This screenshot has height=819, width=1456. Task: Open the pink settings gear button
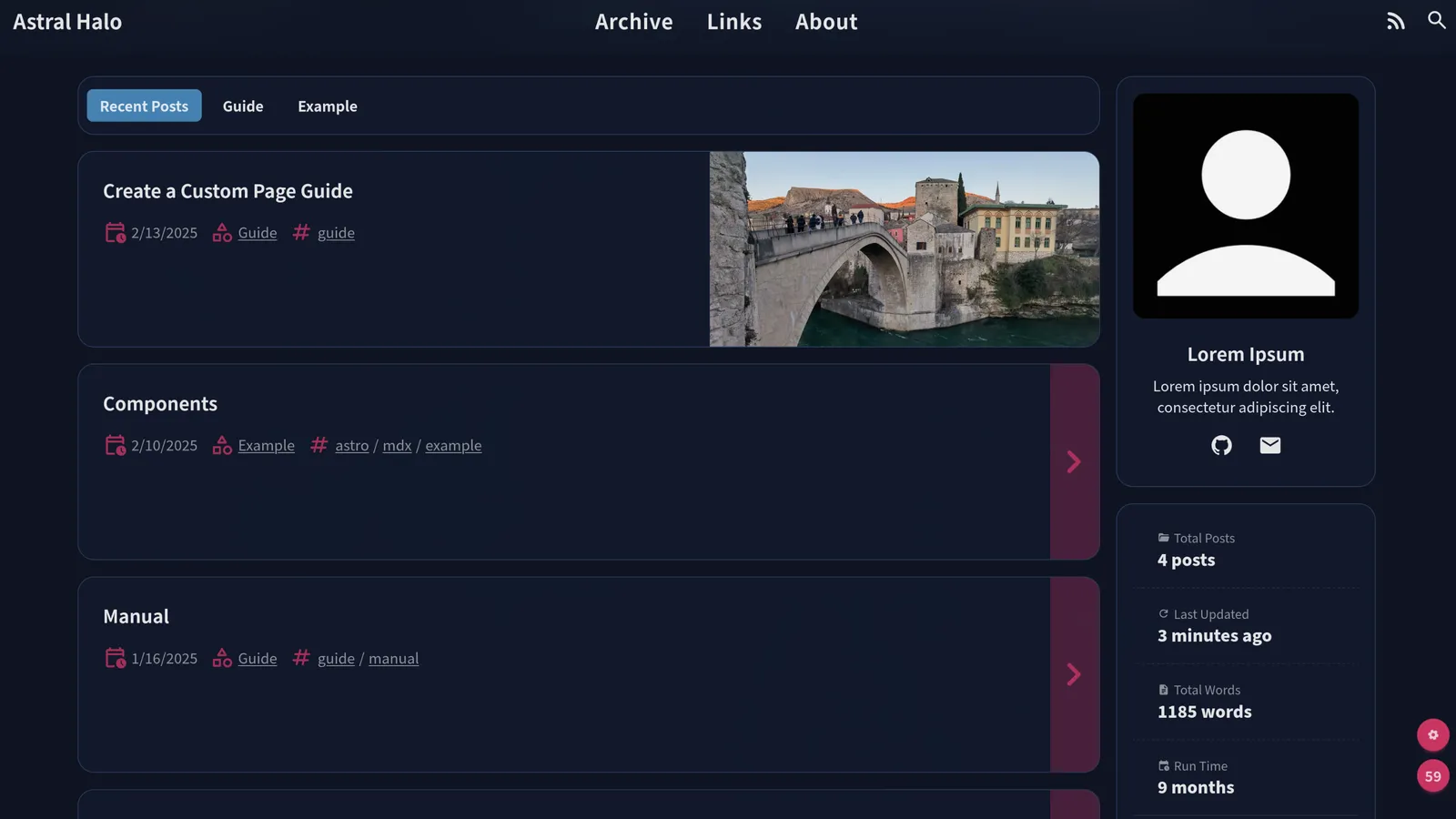[x=1432, y=734]
